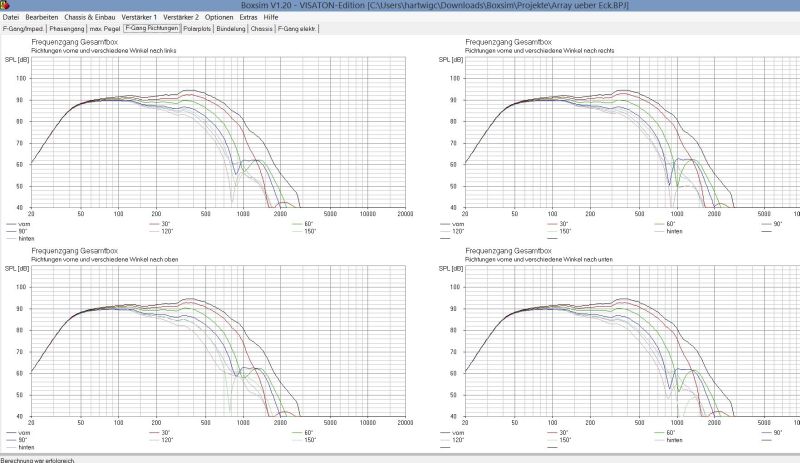Screen dimensions: 800x463
Task: Click '30°' legend entry in nach oben chart
Action: (x=160, y=433)
